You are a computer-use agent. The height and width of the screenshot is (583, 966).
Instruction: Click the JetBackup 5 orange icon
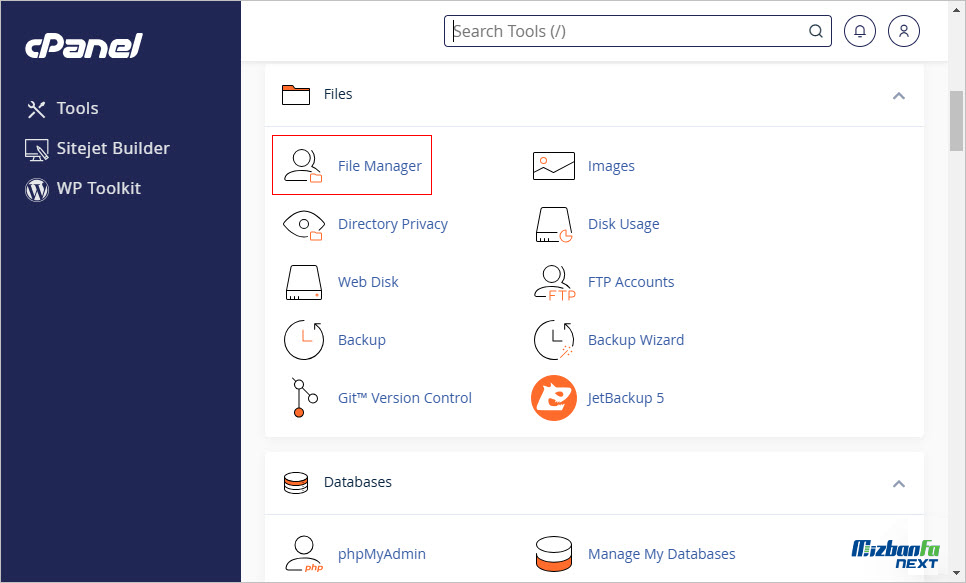point(553,398)
